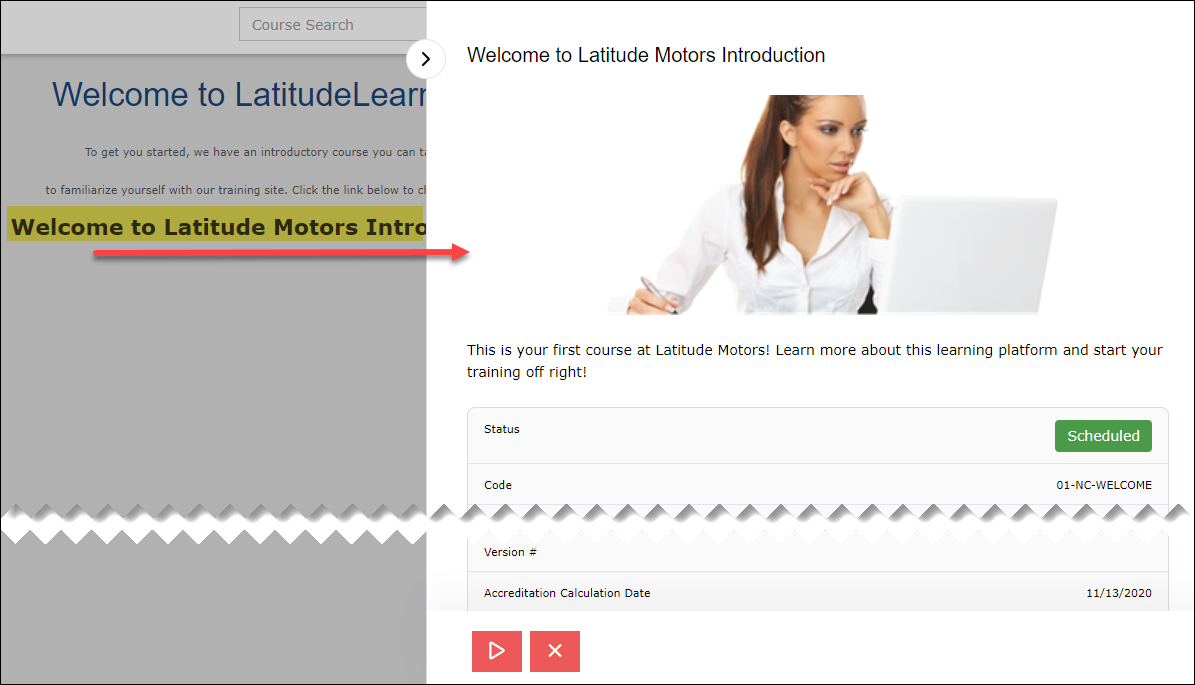Click the Version # row label
The width and height of the screenshot is (1195, 685).
click(x=510, y=552)
